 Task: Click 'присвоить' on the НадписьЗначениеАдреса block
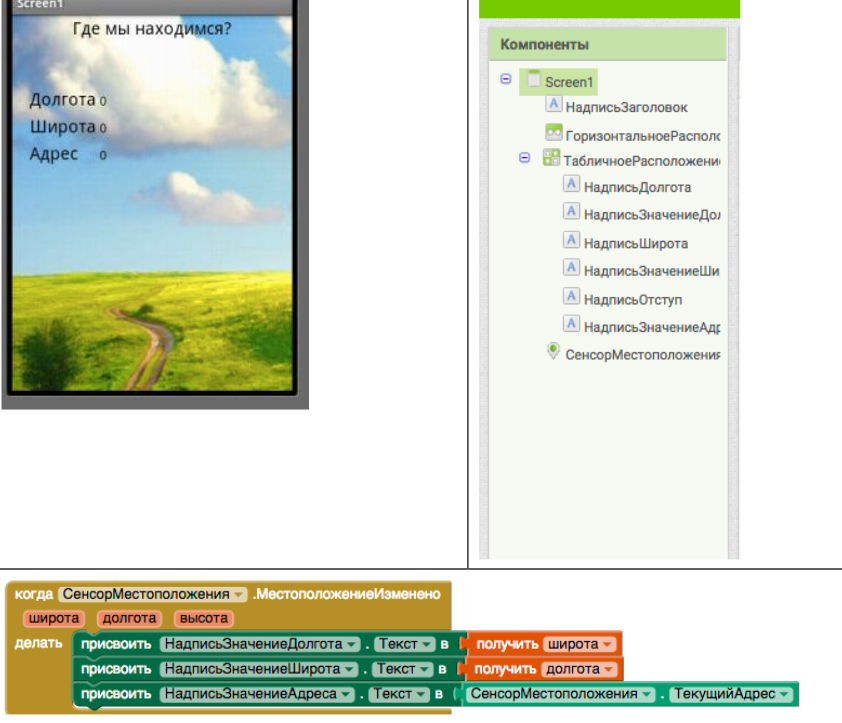116,694
